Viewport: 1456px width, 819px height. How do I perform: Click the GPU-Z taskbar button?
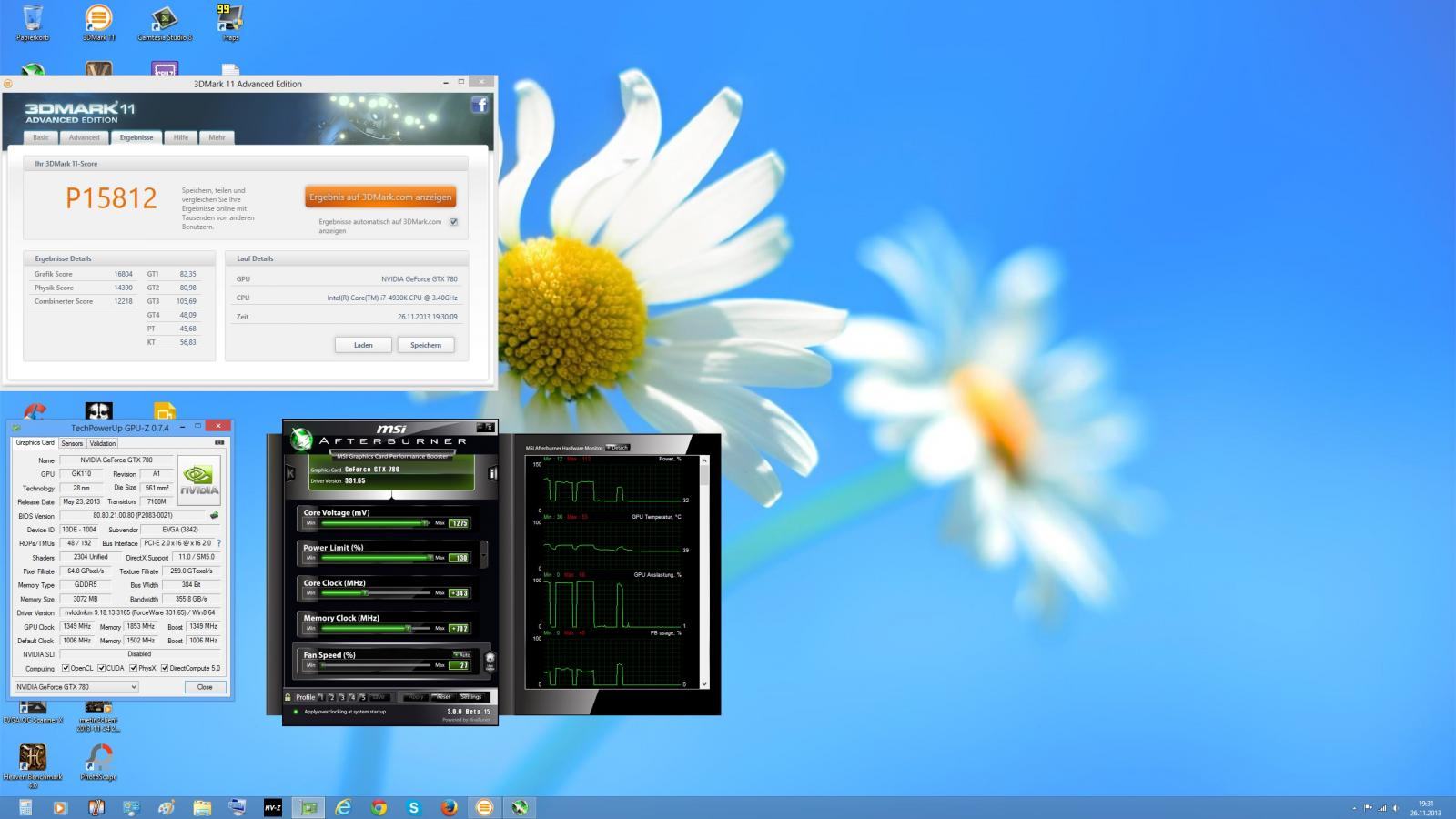point(308,807)
